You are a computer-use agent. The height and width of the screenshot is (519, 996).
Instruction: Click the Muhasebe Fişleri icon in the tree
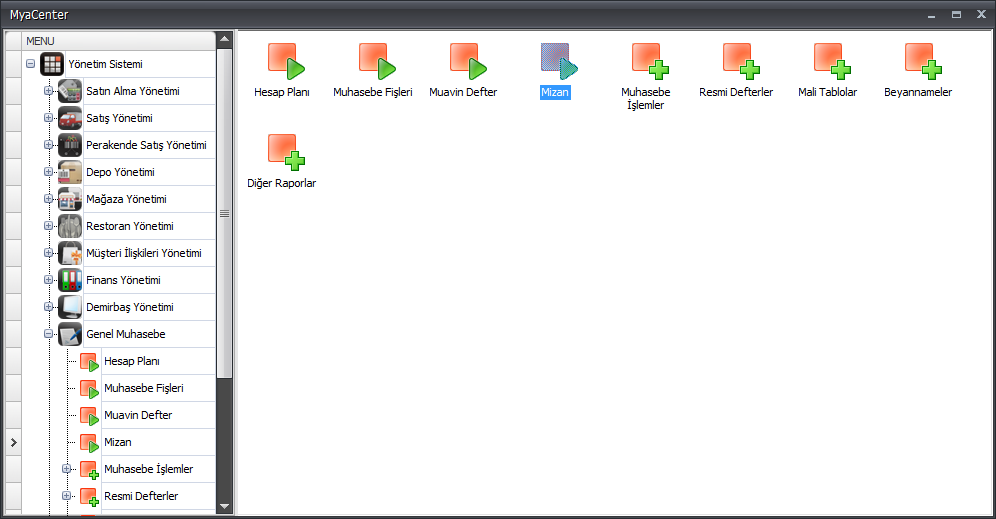(90, 389)
